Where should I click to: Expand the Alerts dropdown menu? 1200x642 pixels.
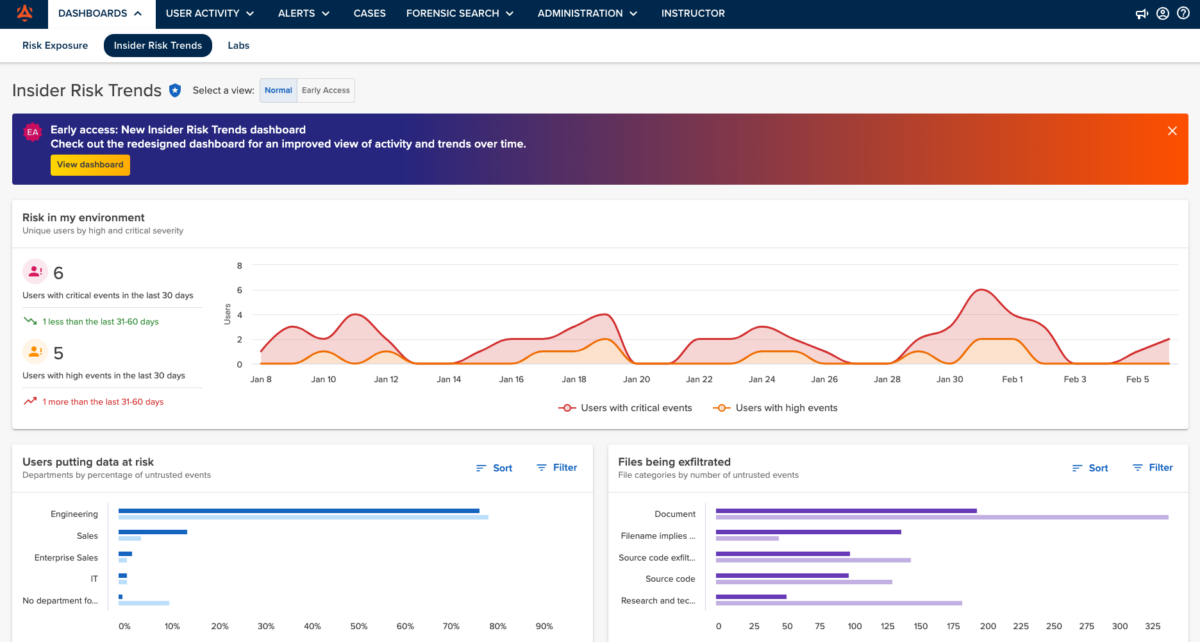[x=303, y=14]
